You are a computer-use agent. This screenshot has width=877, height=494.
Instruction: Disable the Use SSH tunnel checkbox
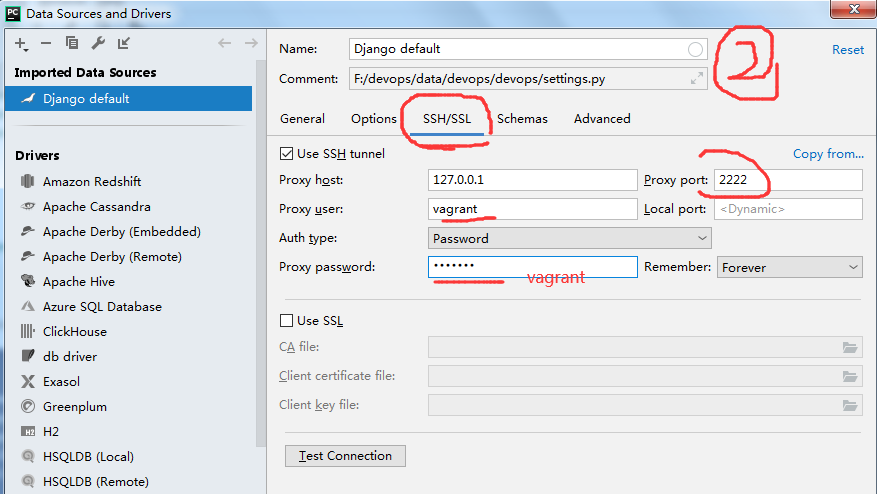(287, 154)
